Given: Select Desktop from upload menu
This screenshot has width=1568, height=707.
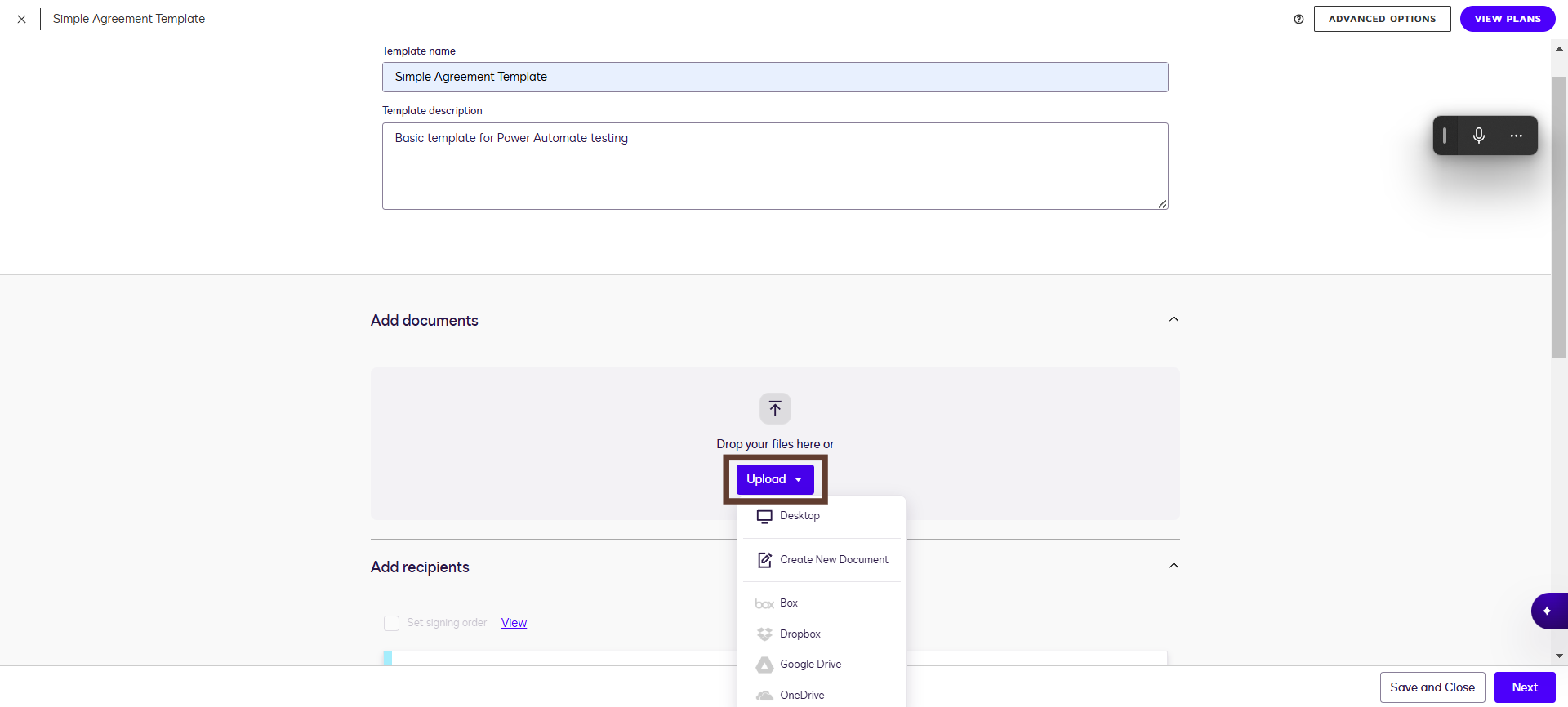Looking at the screenshot, I should [800, 516].
